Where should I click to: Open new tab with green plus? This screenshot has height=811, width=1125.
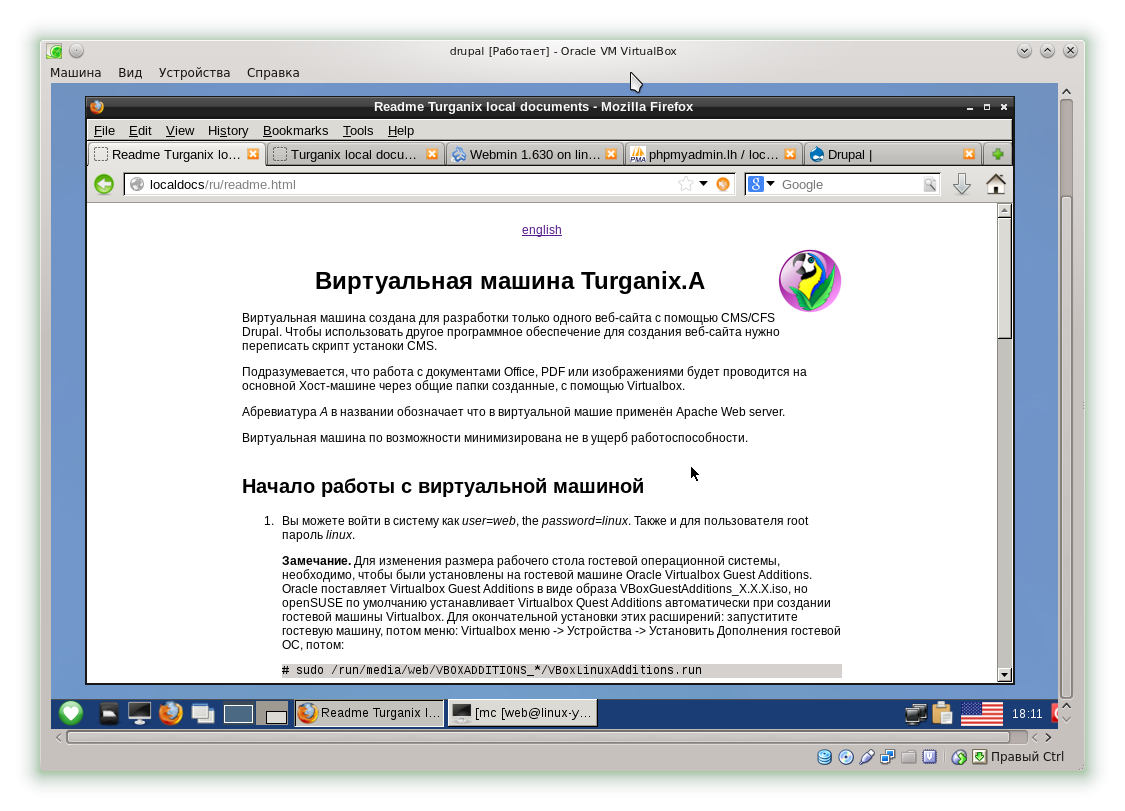tap(997, 154)
